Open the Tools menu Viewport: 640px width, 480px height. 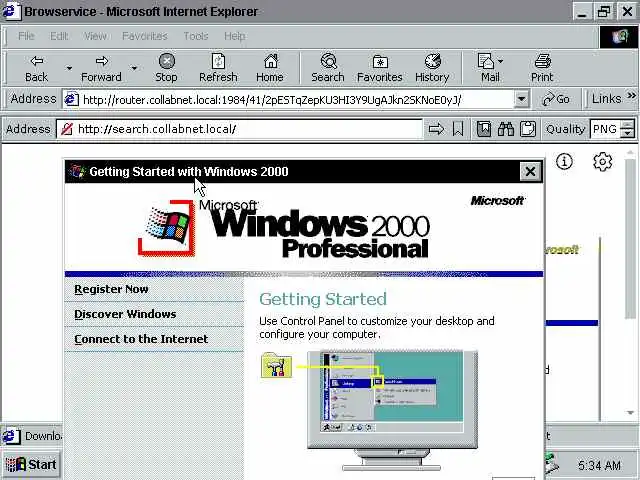click(196, 36)
